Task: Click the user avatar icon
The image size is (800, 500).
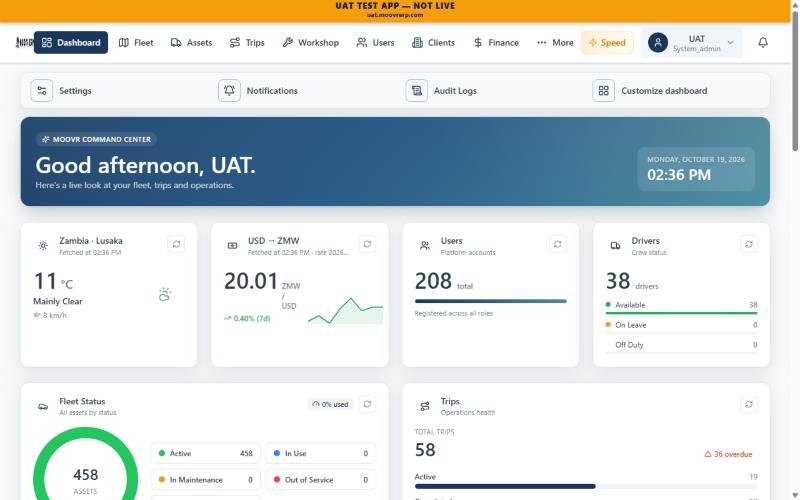Action: (x=658, y=42)
